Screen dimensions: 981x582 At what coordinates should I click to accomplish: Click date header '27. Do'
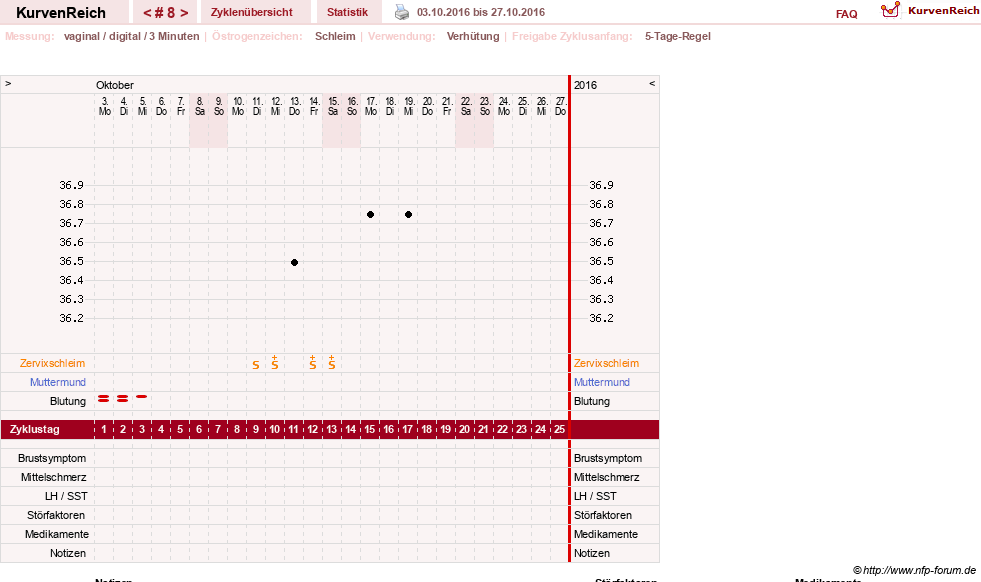(x=561, y=106)
